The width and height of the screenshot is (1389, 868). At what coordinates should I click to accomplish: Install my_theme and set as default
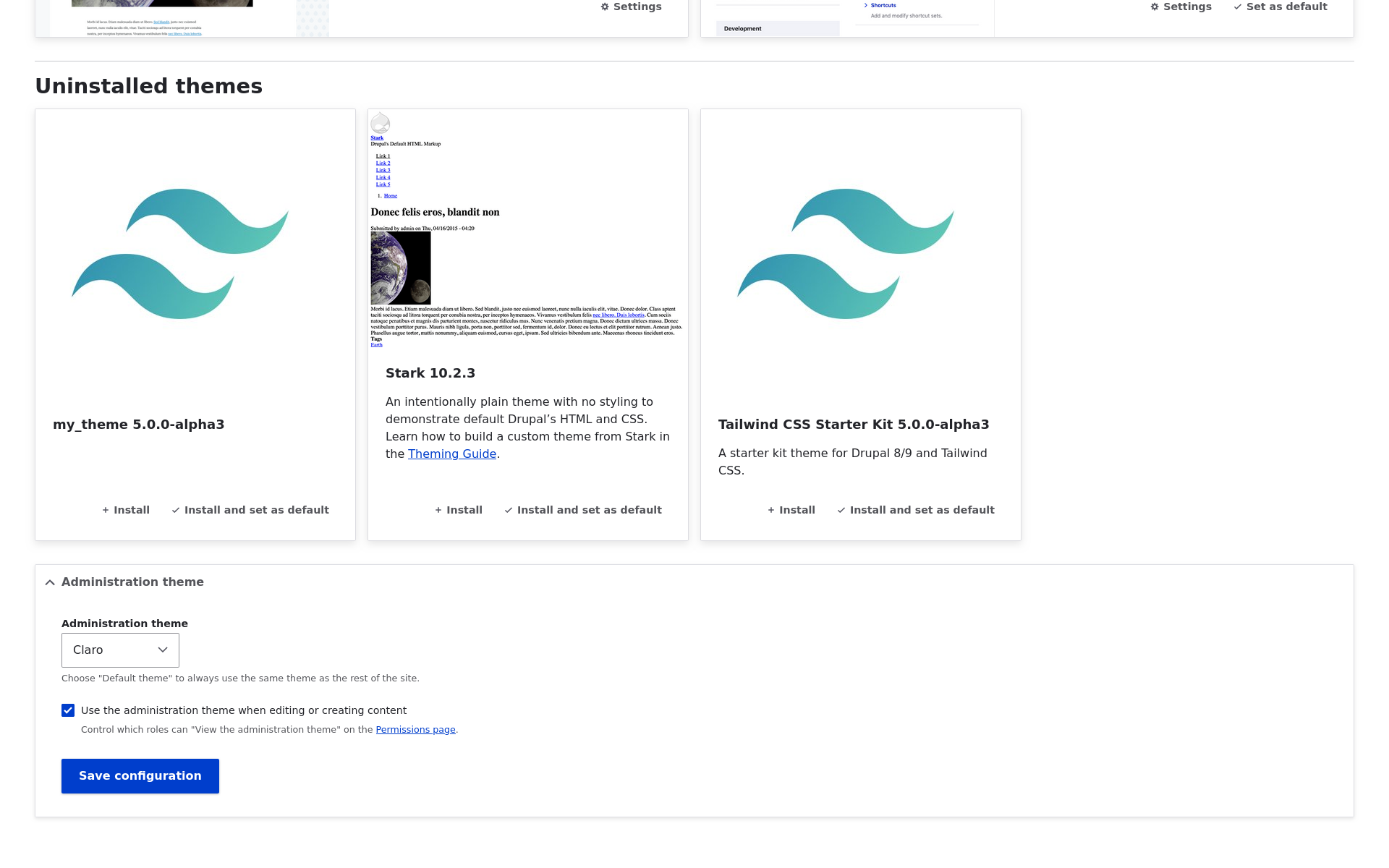tap(250, 510)
